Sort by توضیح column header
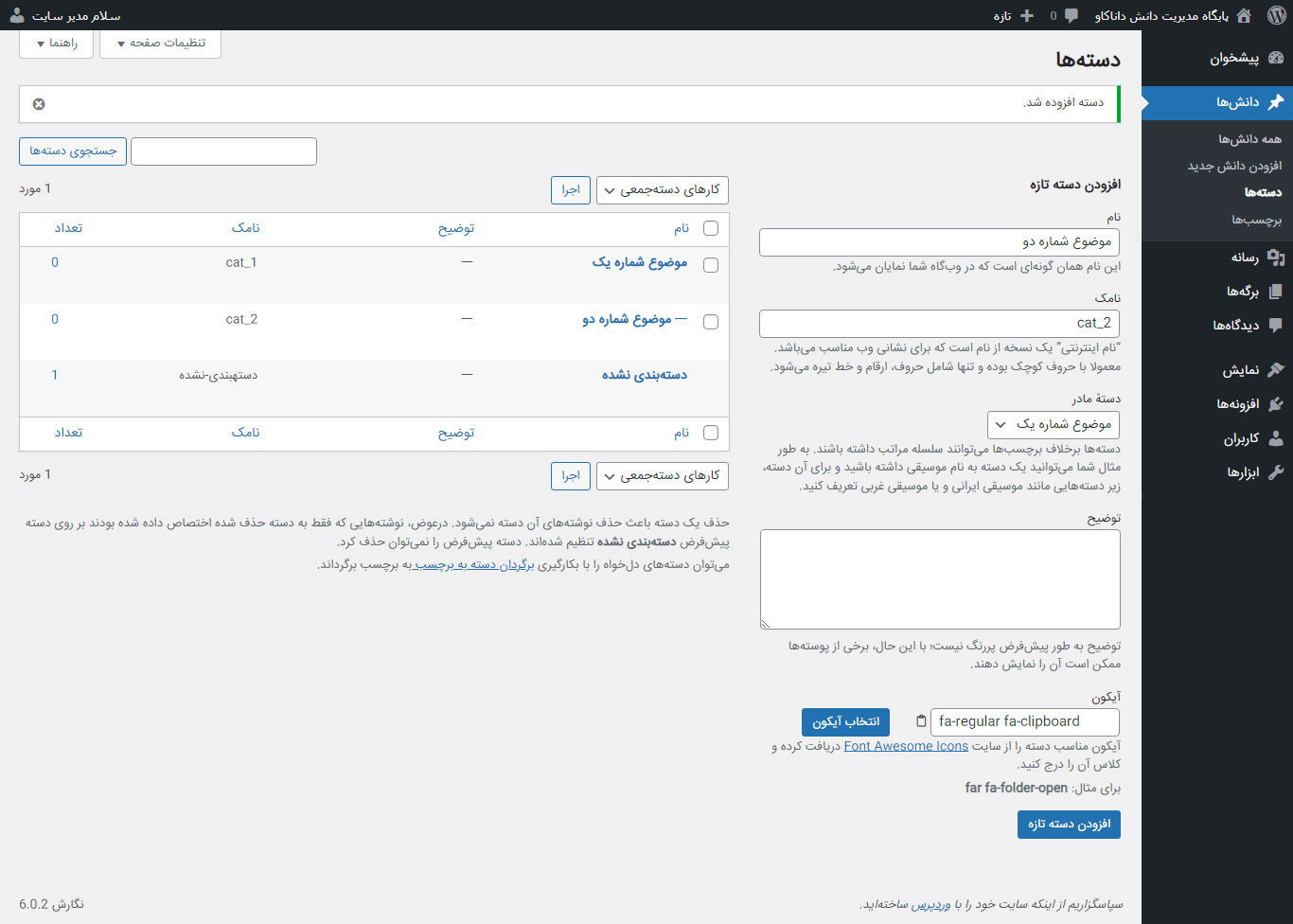This screenshot has width=1293, height=924. point(456,228)
